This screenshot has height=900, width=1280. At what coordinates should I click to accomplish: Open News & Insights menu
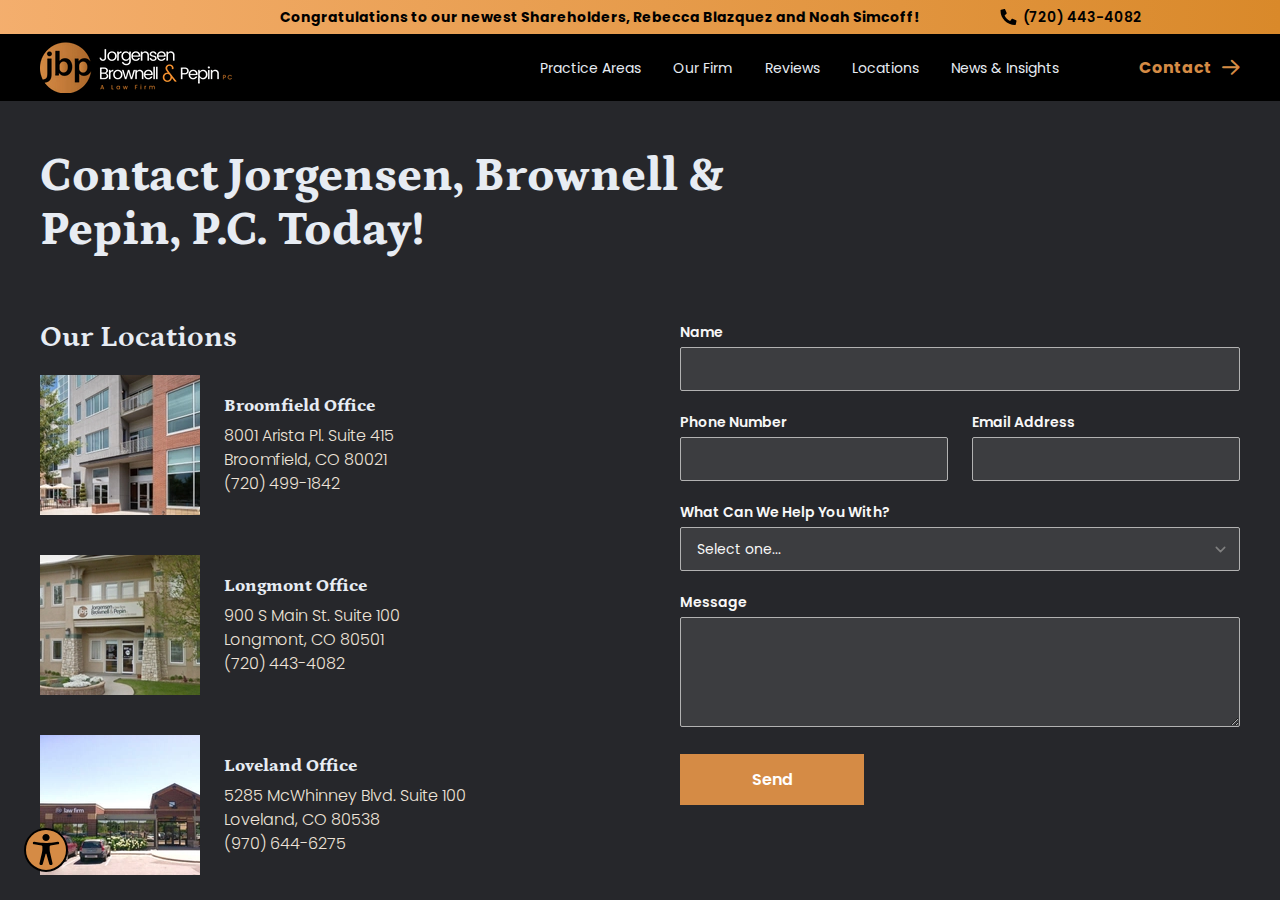(x=1005, y=68)
